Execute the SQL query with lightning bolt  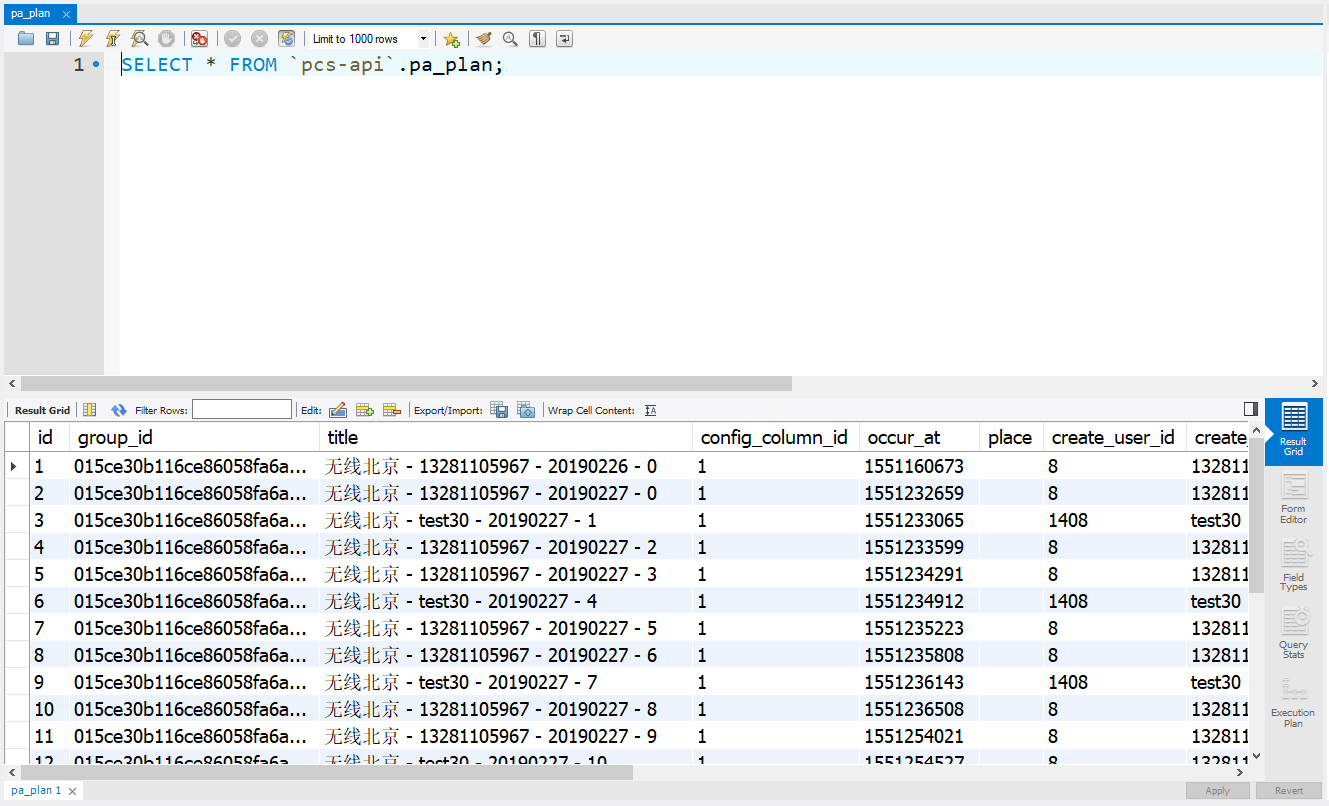(x=86, y=39)
